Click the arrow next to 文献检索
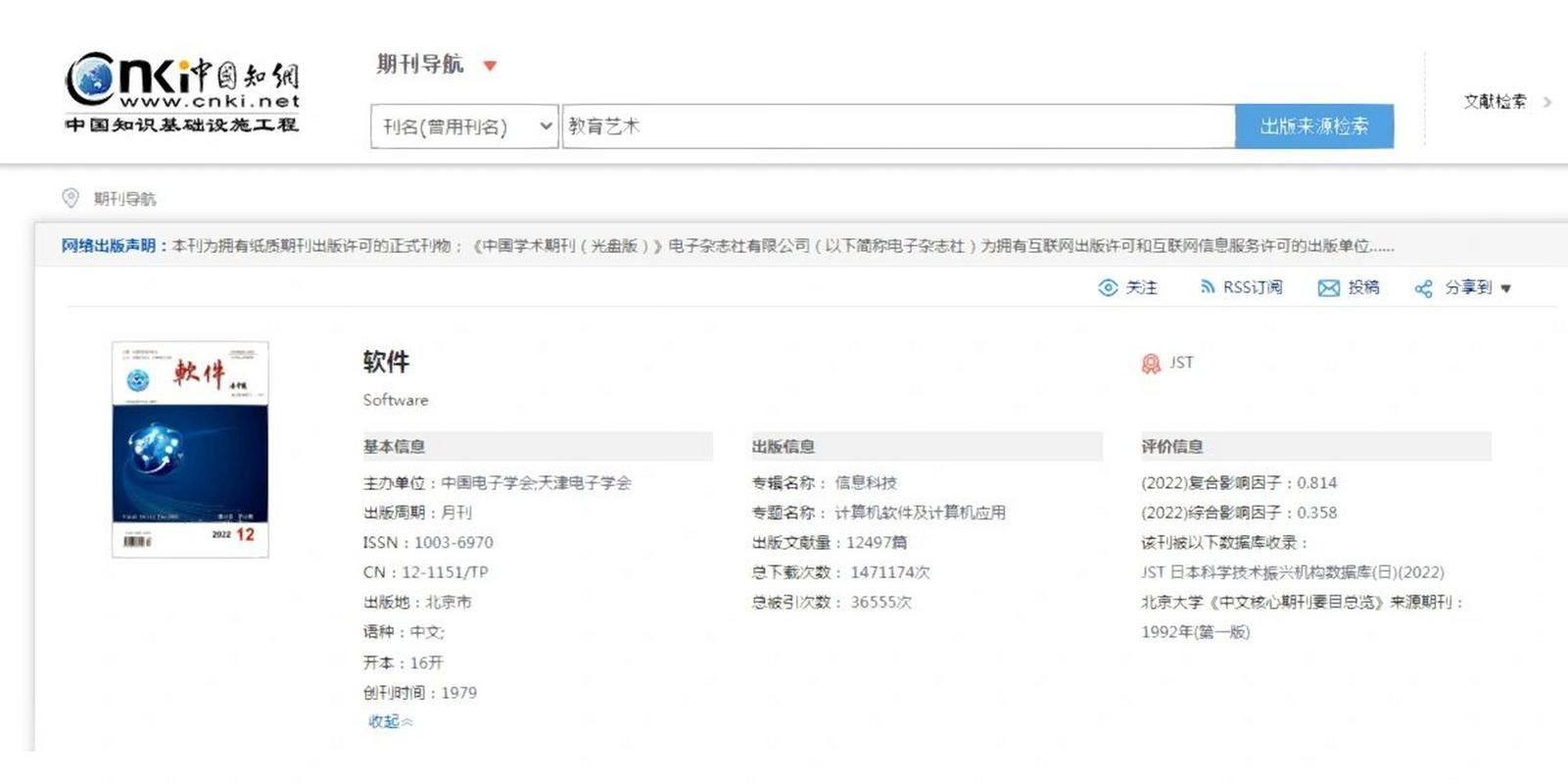Viewport: 1568px width, 784px height. coord(1547,101)
